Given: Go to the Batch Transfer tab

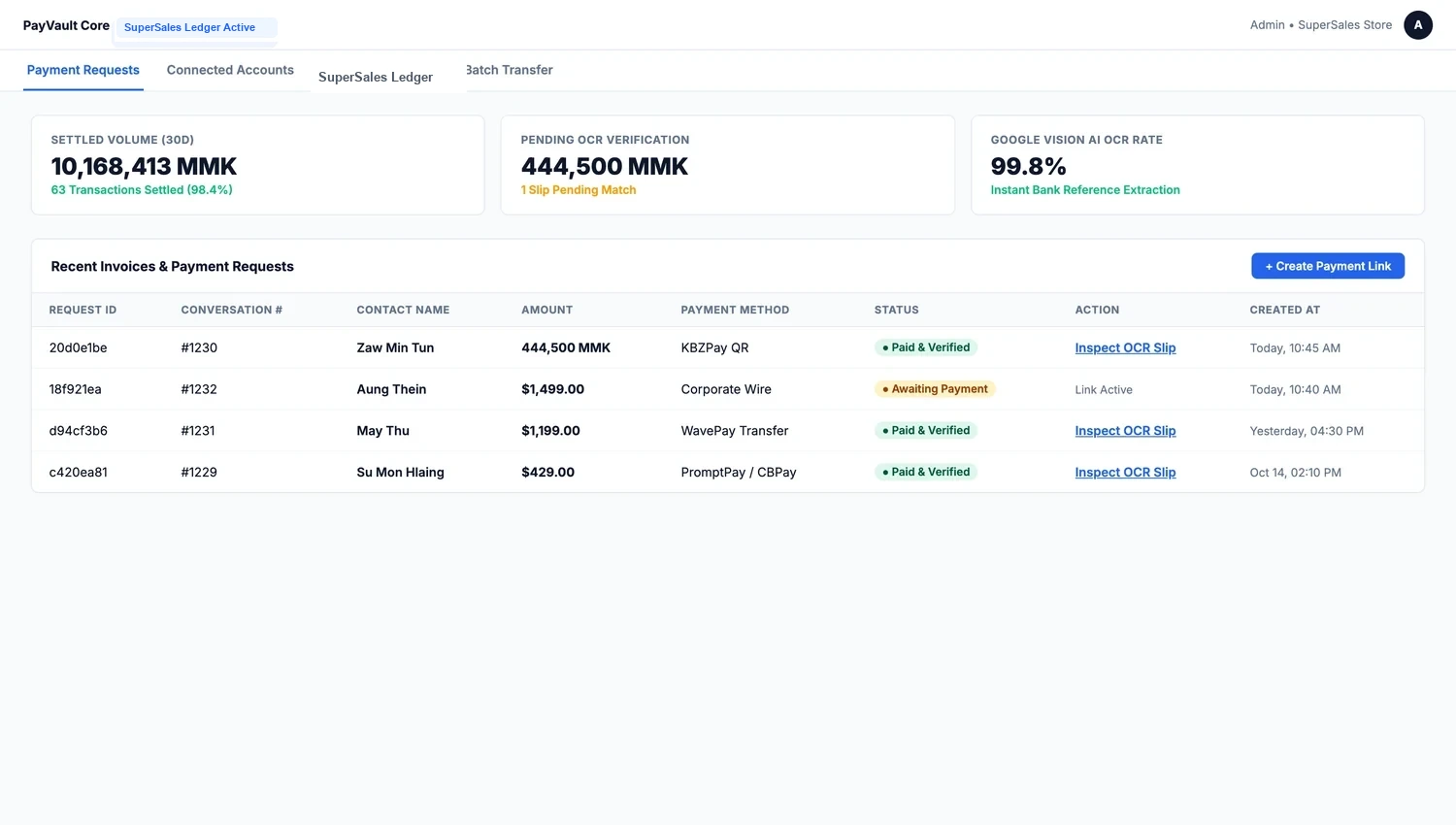Looking at the screenshot, I should point(510,70).
